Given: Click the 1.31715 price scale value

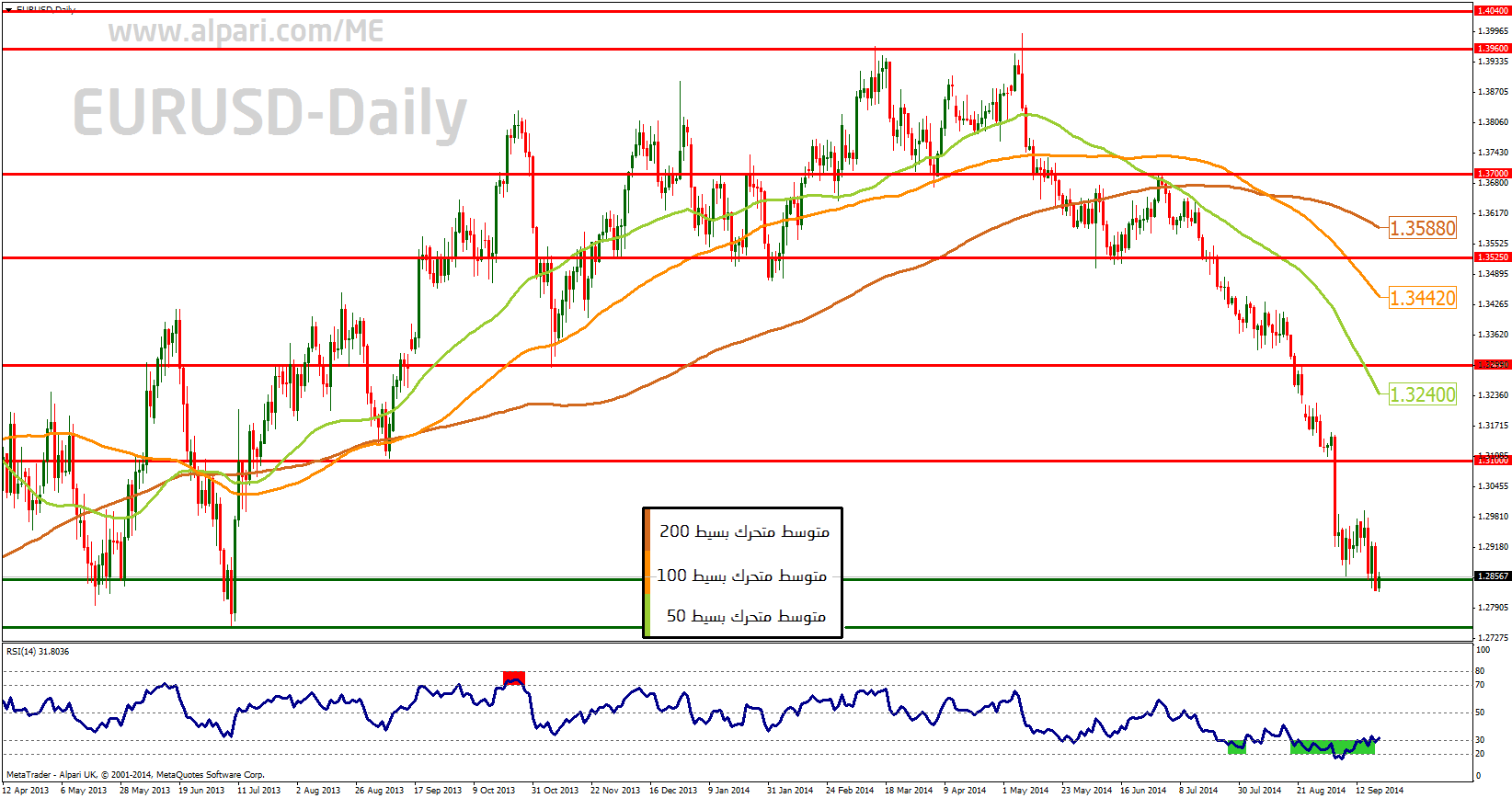Looking at the screenshot, I should point(1493,426).
